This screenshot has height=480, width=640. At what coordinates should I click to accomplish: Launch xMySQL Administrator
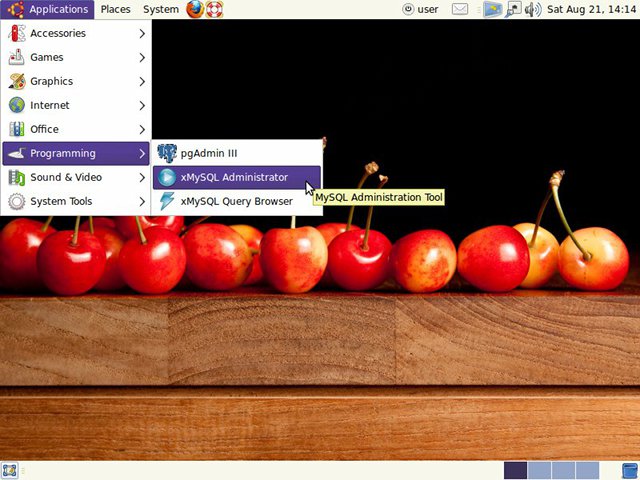tap(237, 178)
